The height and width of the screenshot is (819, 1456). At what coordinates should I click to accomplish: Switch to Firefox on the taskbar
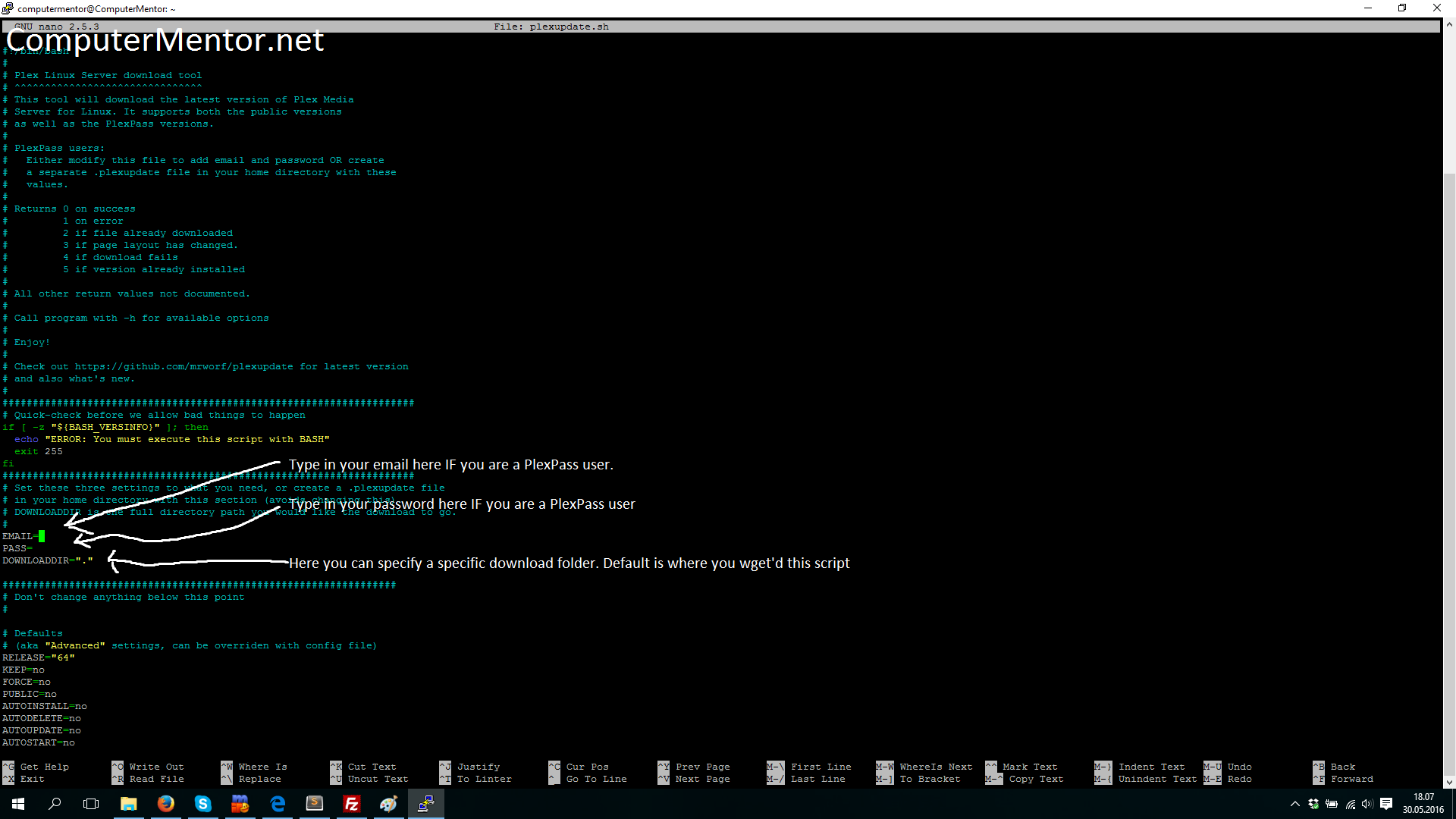click(x=165, y=804)
